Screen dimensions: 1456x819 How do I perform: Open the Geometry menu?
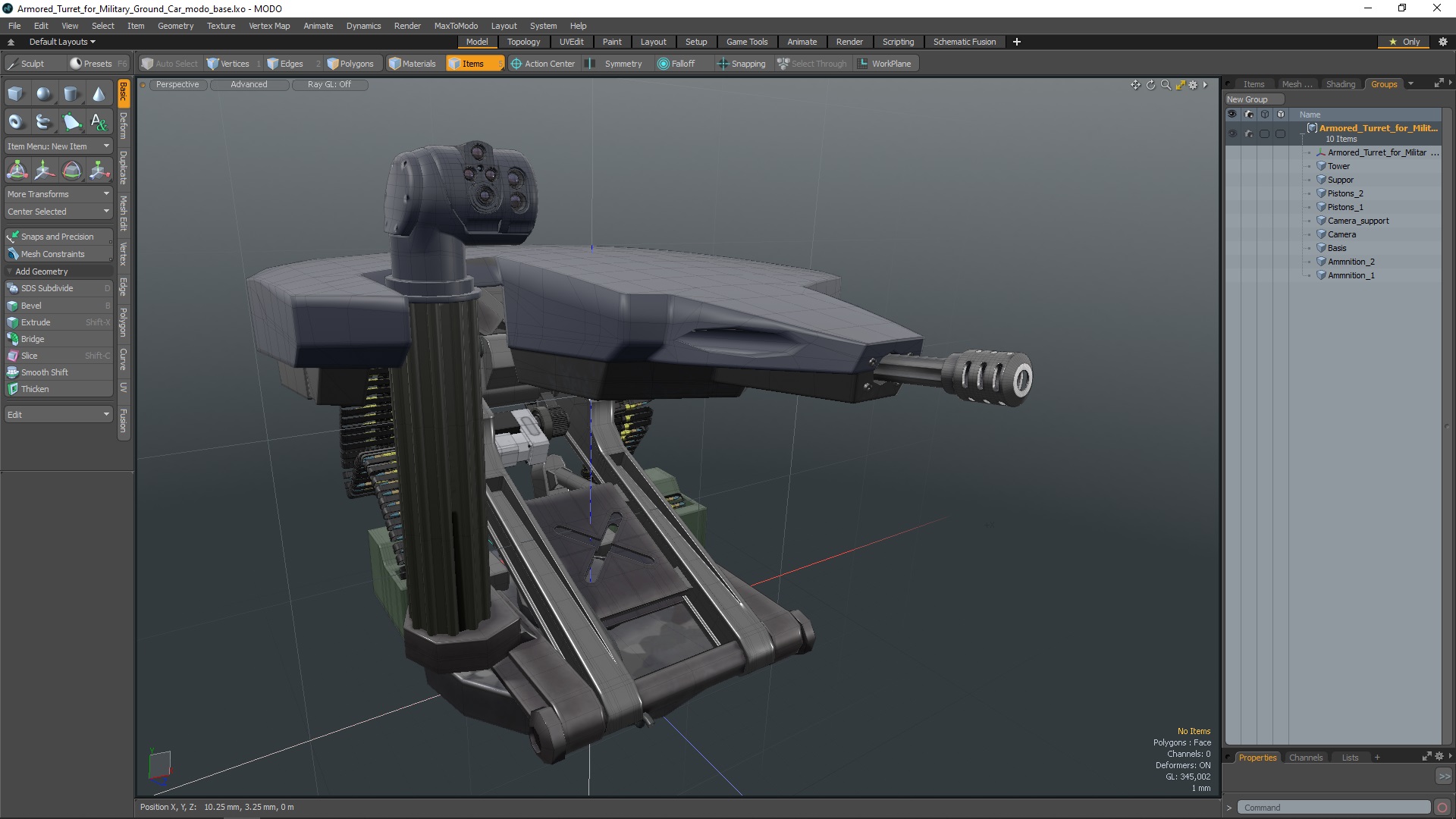tap(175, 26)
